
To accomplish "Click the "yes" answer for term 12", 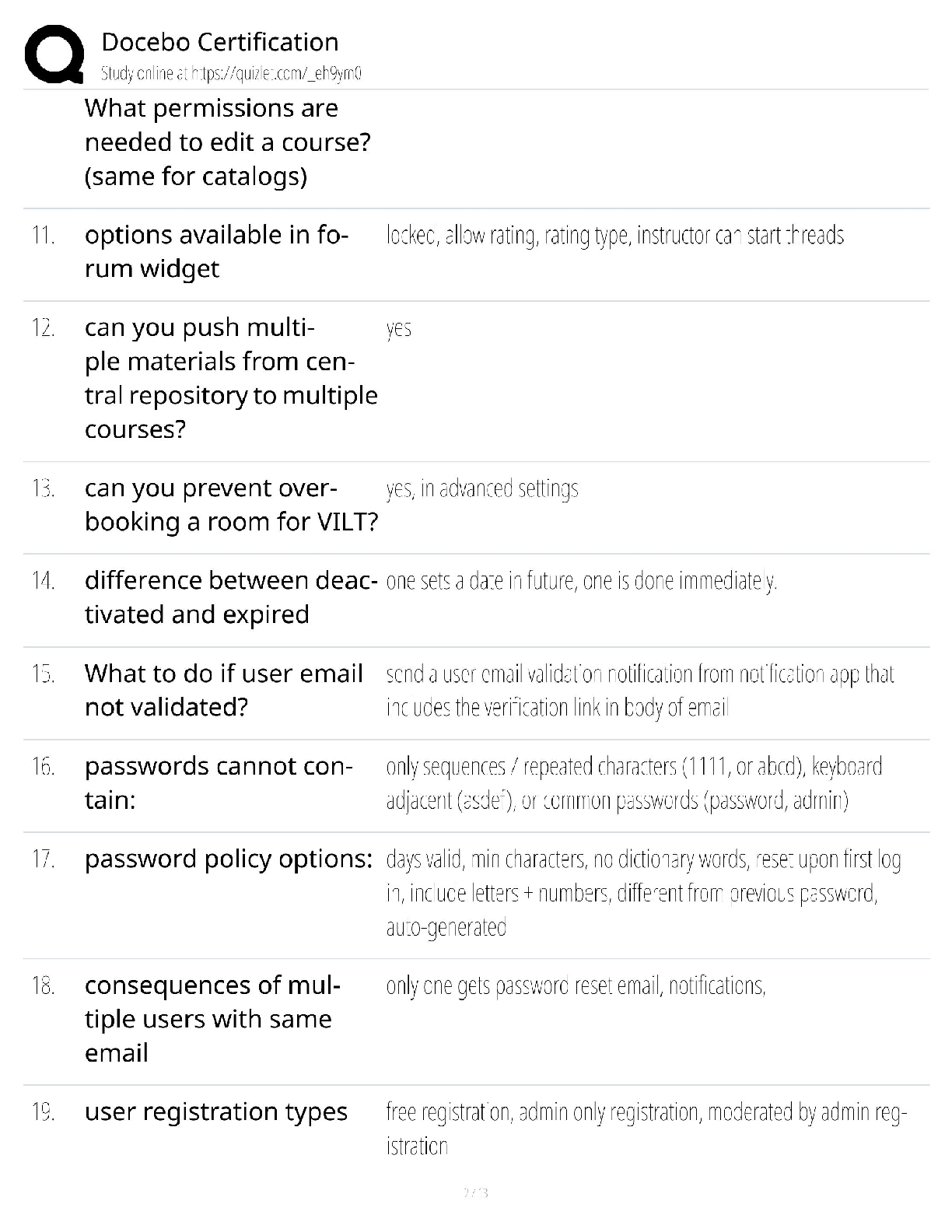I will 398,329.
